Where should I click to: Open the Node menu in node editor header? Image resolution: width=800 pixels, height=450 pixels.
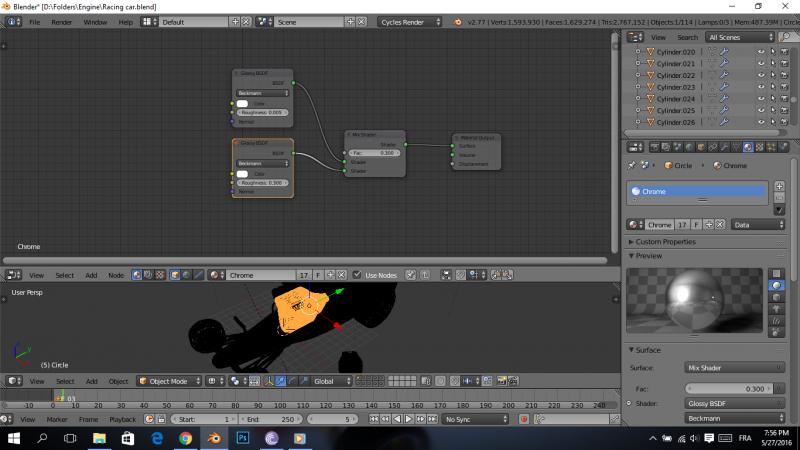(x=116, y=275)
